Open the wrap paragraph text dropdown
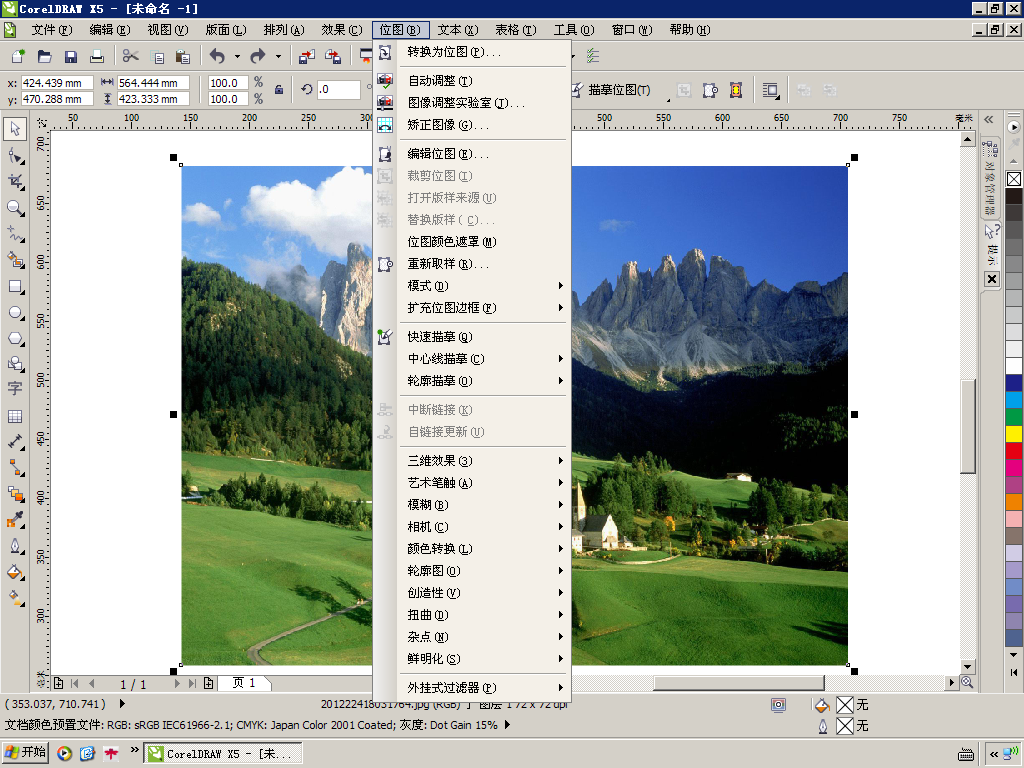The height and width of the screenshot is (768, 1024). 771,90
